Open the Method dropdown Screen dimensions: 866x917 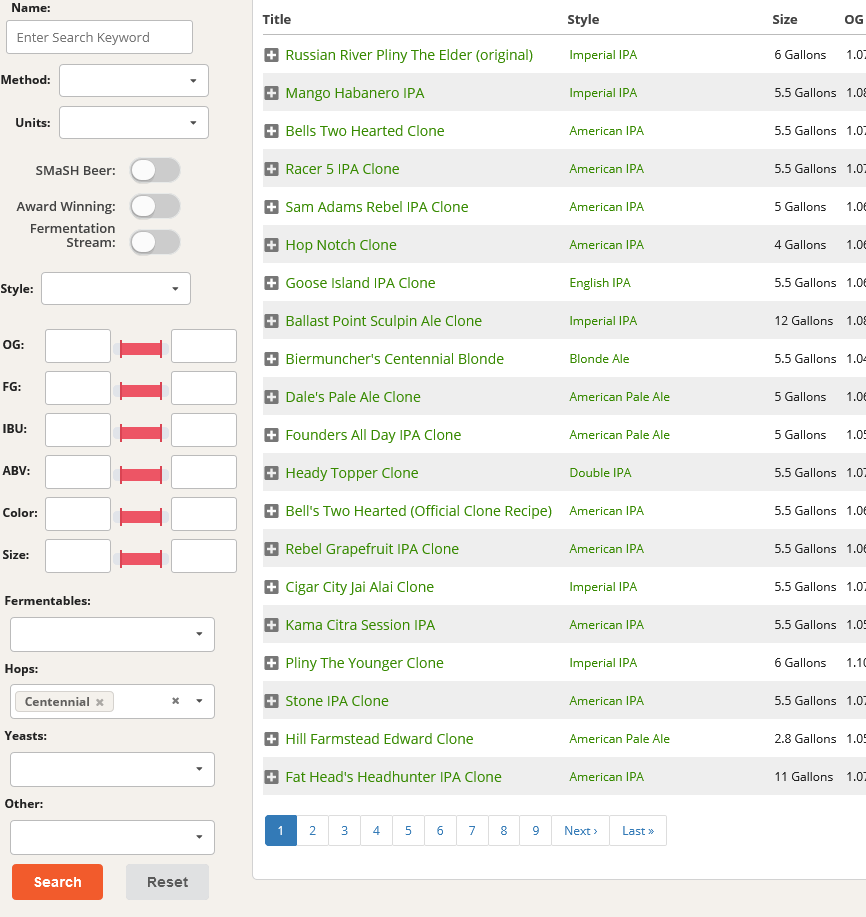[x=134, y=80]
